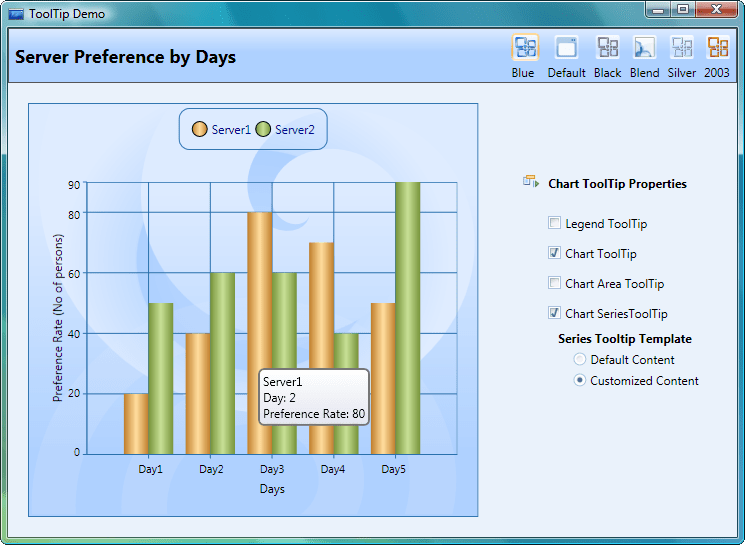Image resolution: width=745 pixels, height=545 pixels.
Task: Click the Day: 2 tooltip line
Action: click(279, 398)
